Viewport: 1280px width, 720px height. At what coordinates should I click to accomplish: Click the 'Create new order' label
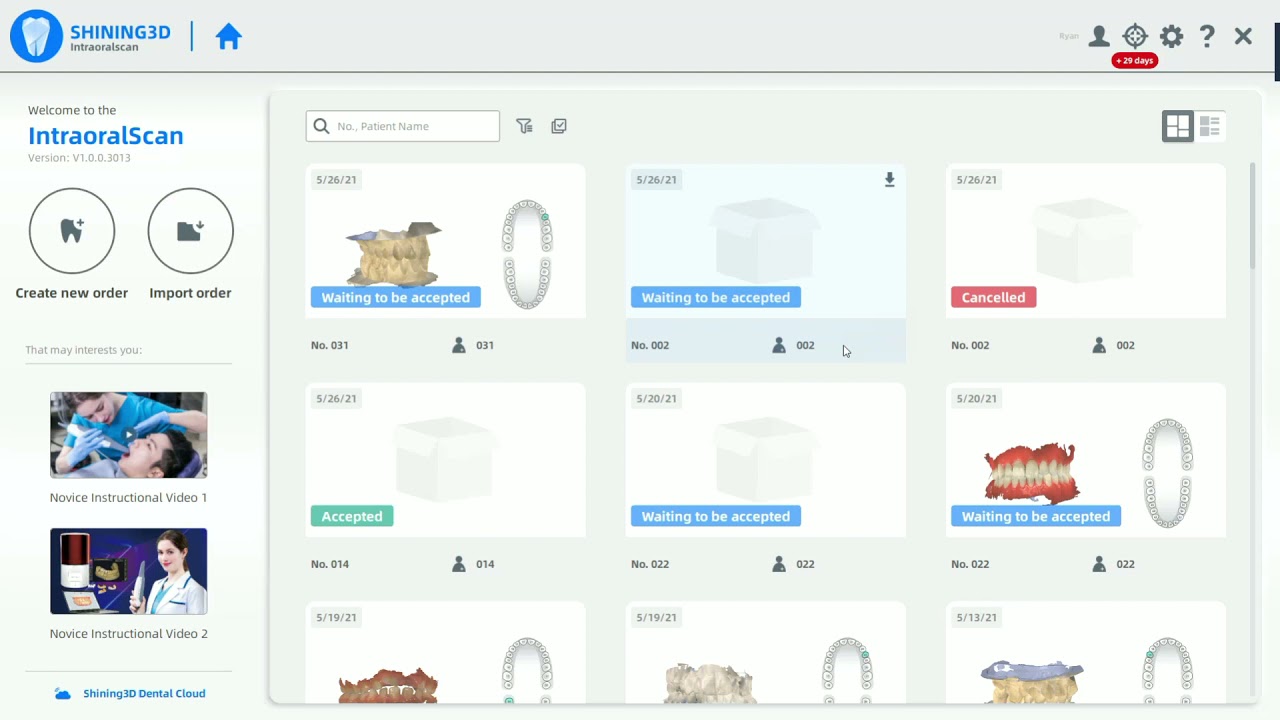[72, 293]
